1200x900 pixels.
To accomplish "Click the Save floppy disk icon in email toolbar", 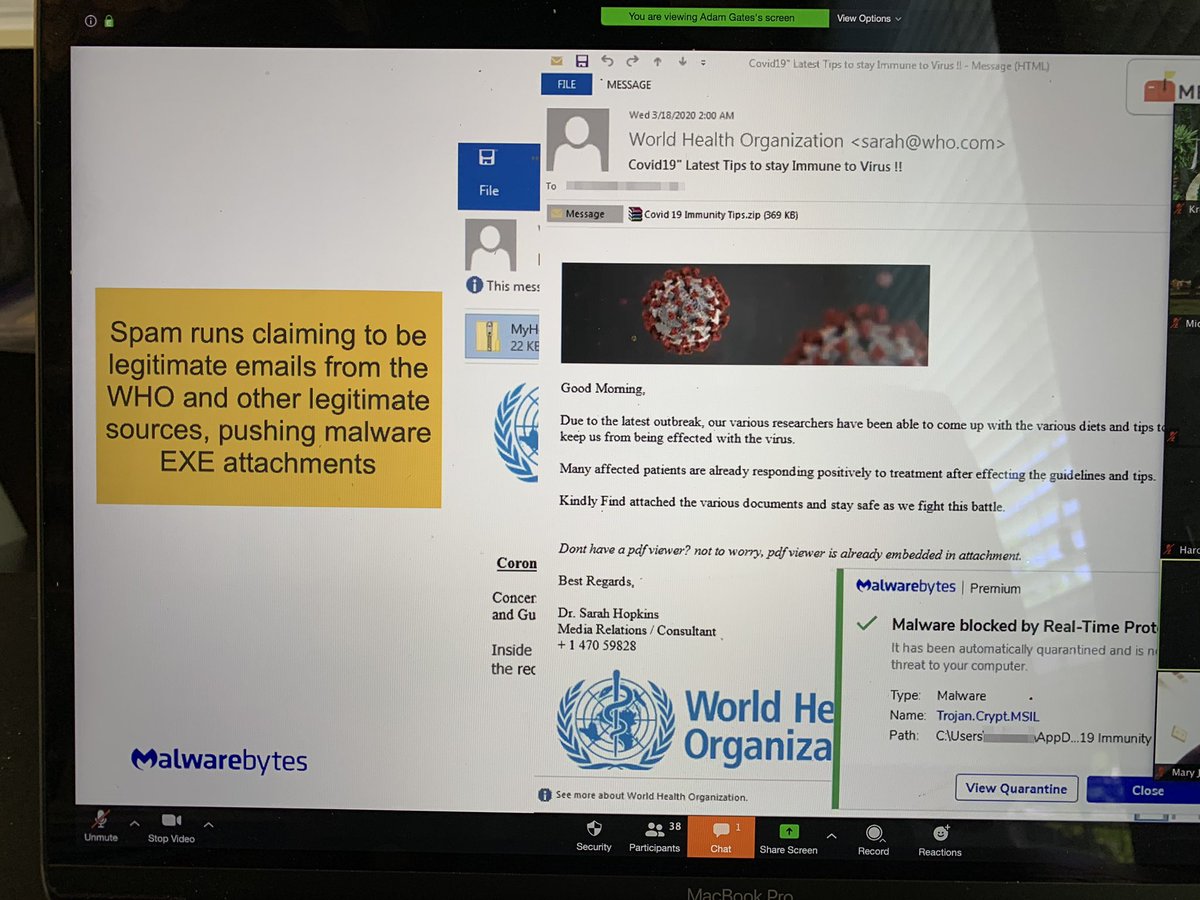I will pos(582,61).
